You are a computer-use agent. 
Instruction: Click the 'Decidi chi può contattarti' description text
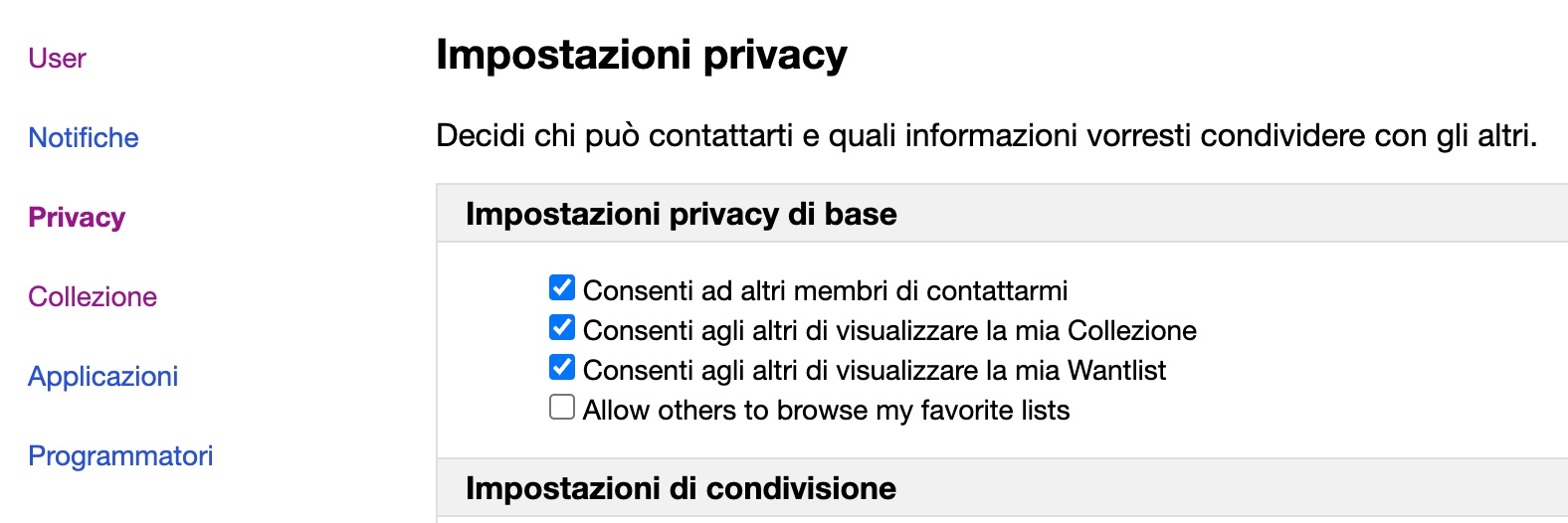(986, 135)
